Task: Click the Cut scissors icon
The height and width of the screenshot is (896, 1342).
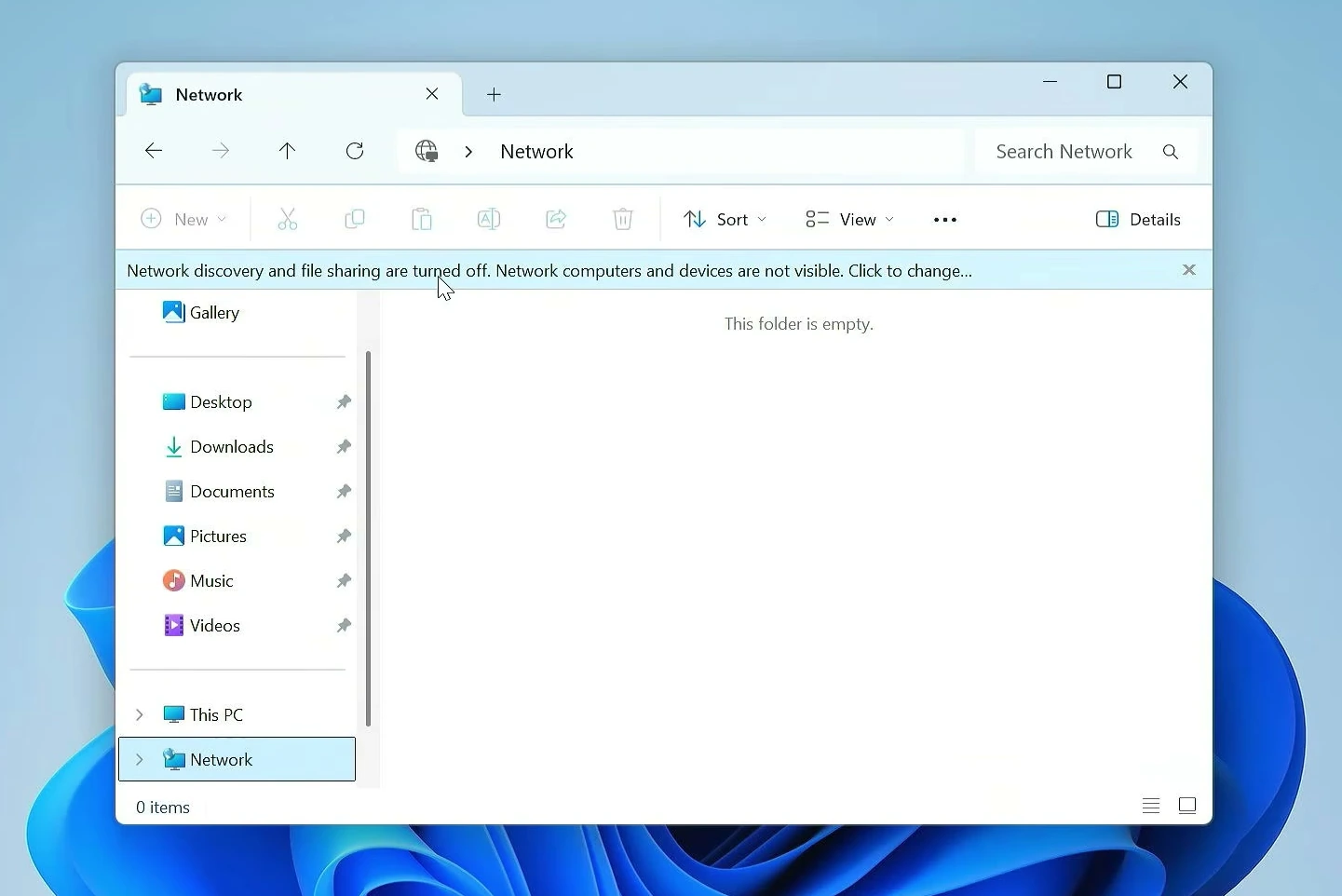Action: pos(288,220)
